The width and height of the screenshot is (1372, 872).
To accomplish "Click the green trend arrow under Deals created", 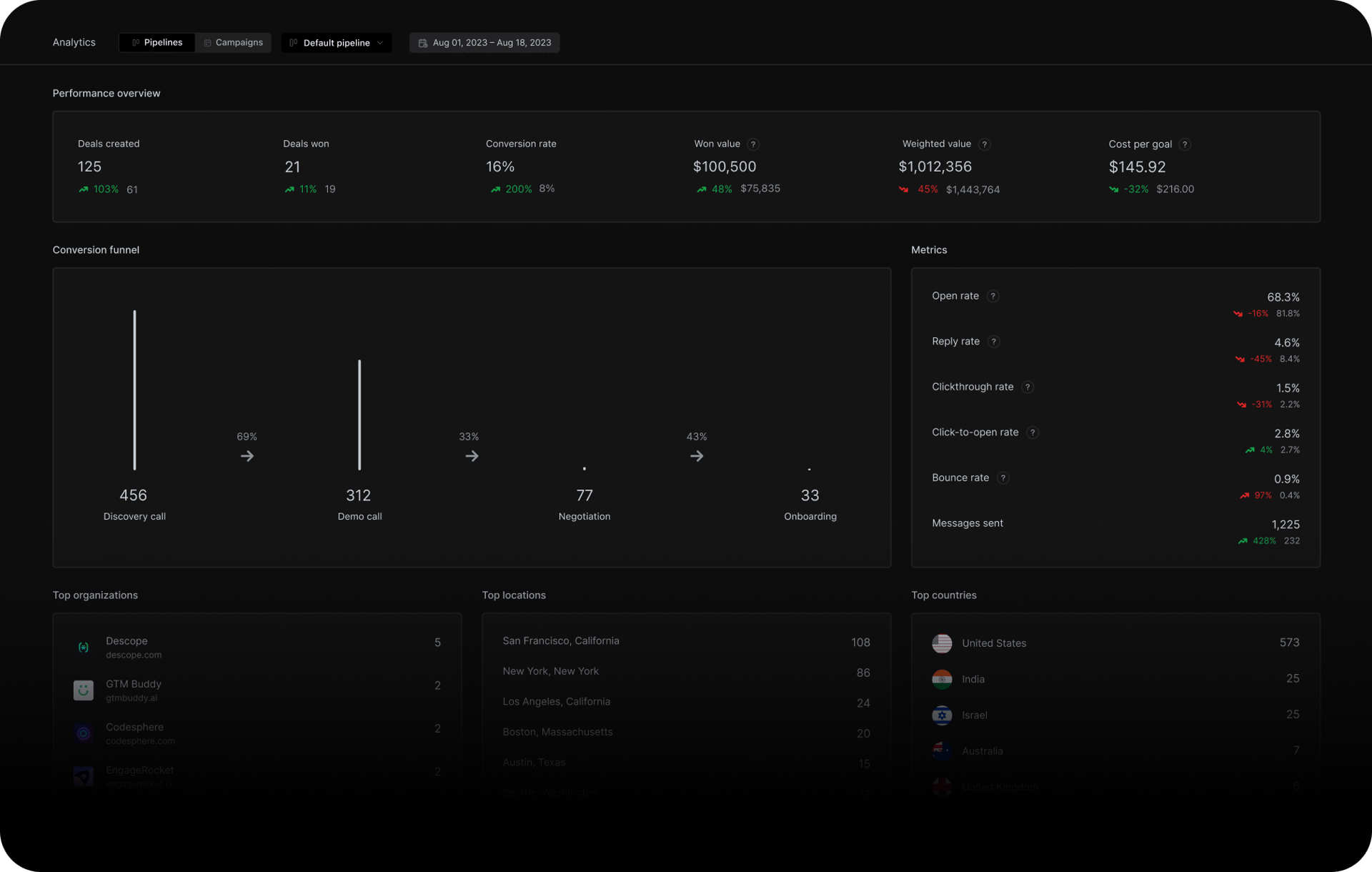I will pos(84,189).
